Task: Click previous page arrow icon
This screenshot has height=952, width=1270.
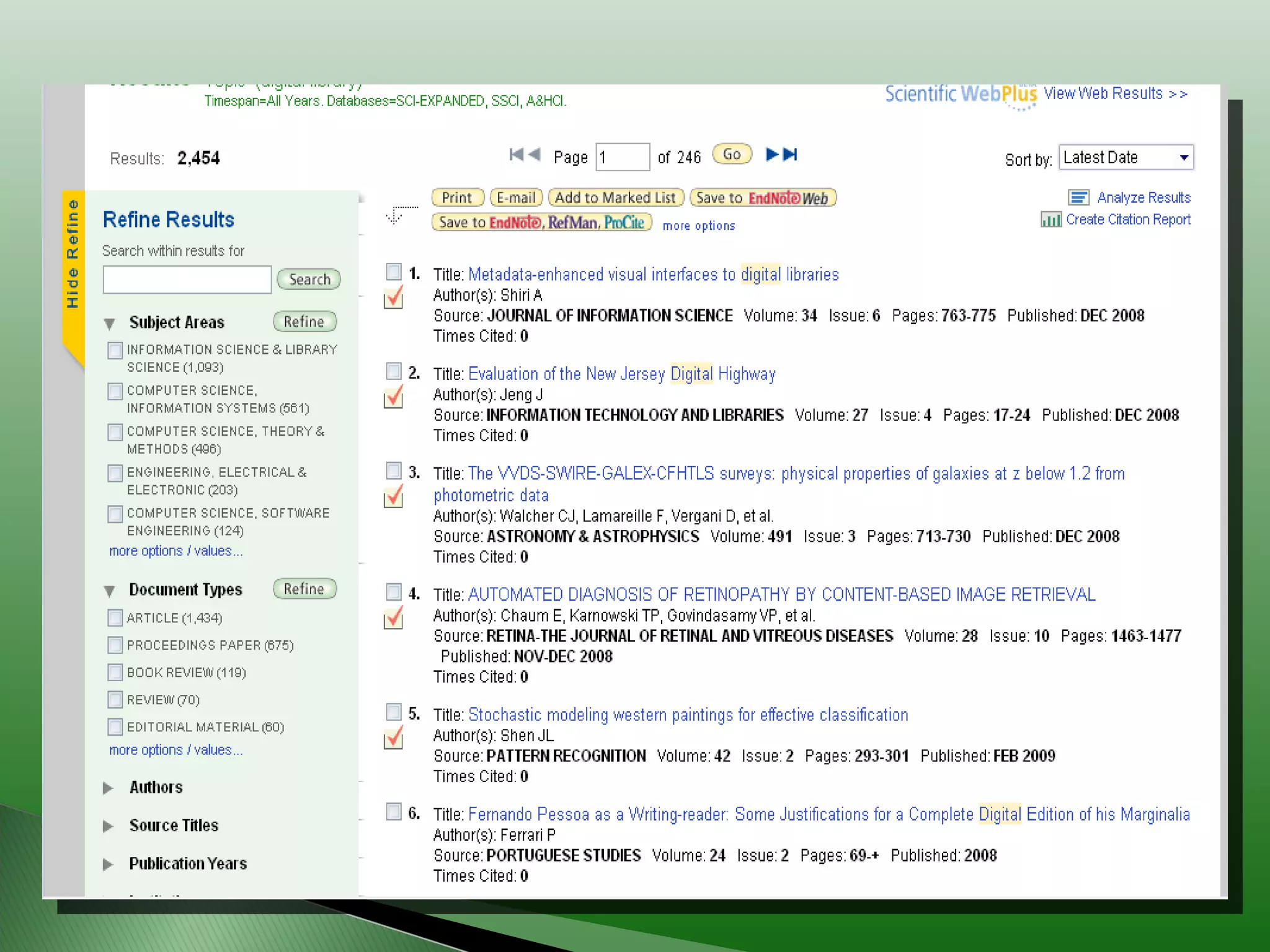Action: 535,154
